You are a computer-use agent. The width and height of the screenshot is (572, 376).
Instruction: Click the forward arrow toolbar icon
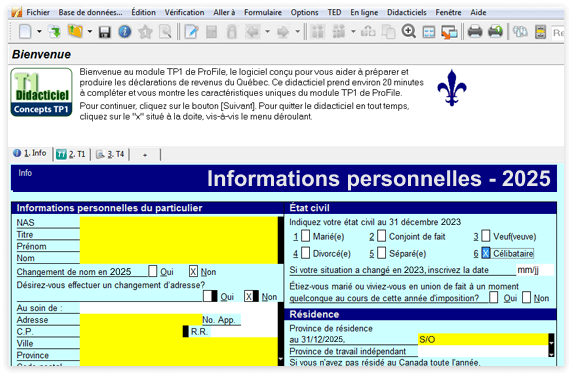[x=283, y=32]
